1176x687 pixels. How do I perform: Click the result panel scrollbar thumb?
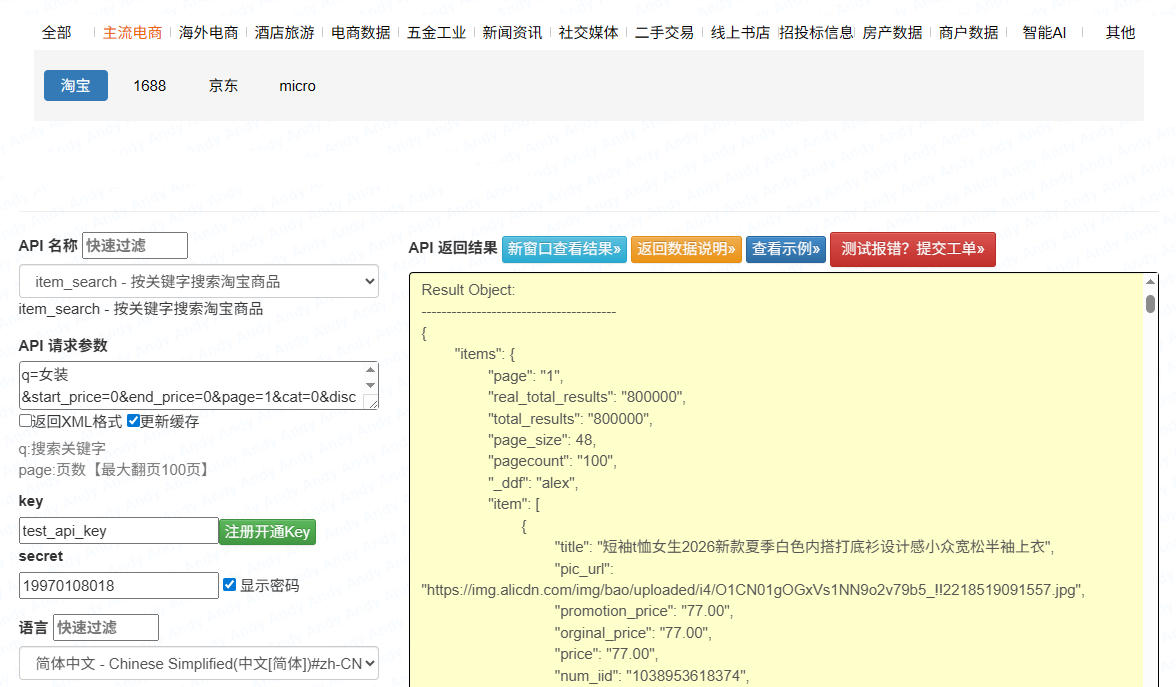(x=1150, y=304)
